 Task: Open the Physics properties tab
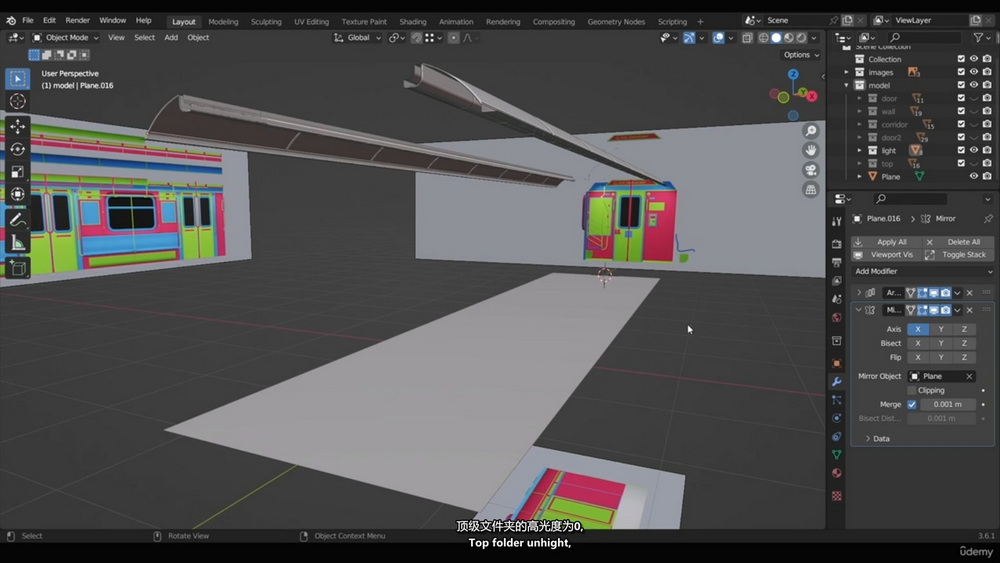[837, 418]
